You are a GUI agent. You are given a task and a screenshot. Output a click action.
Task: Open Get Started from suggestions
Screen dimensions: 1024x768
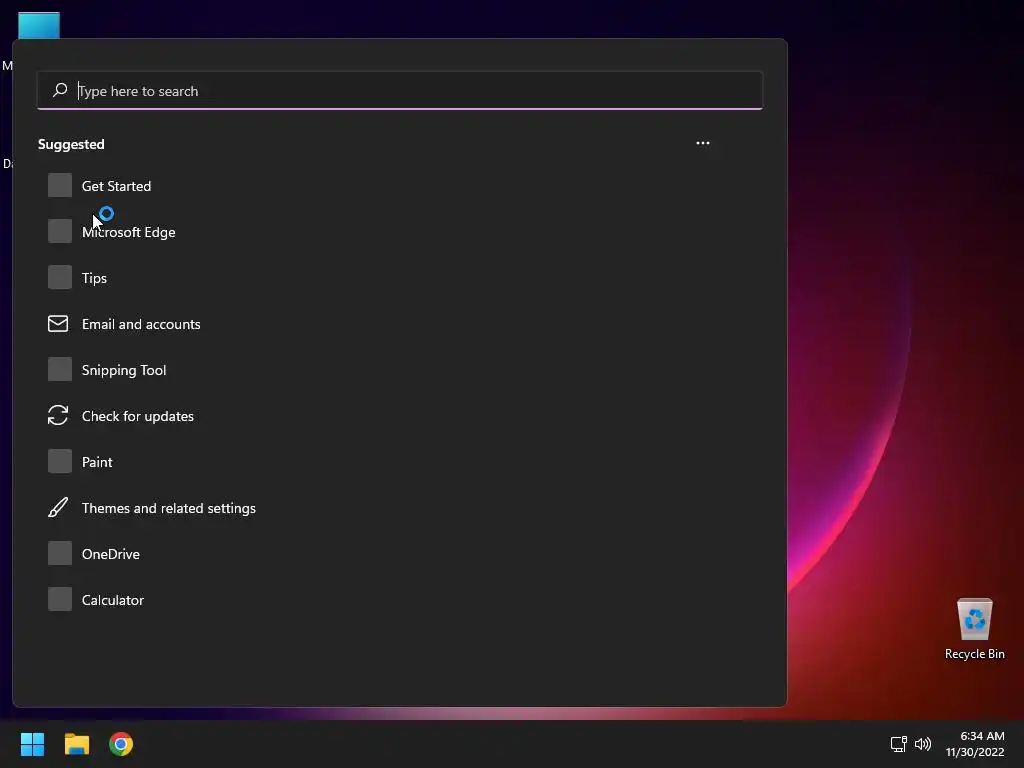coord(116,186)
